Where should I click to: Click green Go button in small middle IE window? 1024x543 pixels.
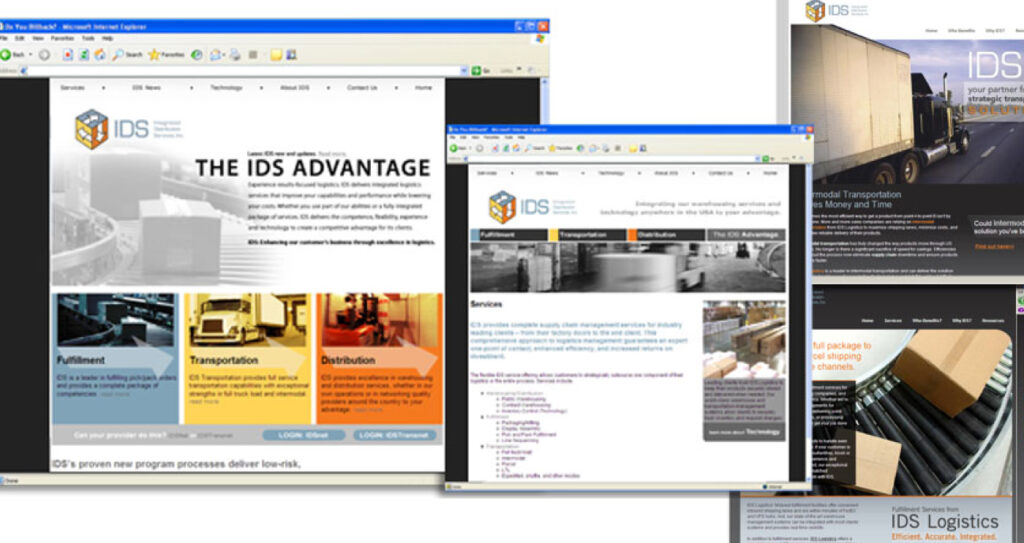click(x=766, y=159)
